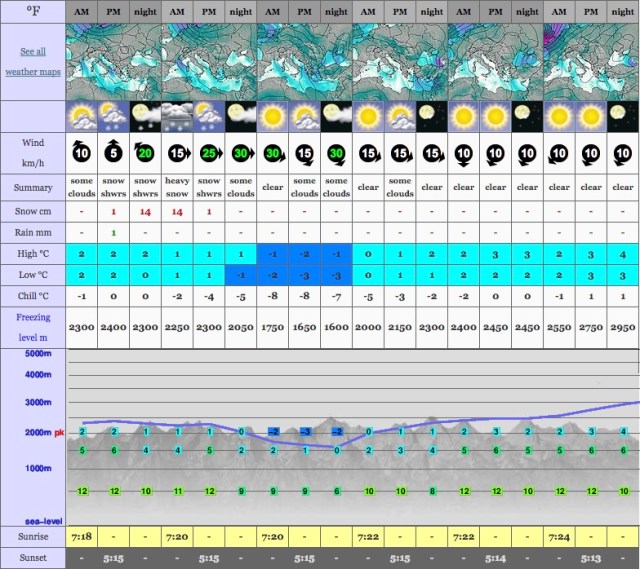Click the Sunset row label
Viewport: 640px width, 569px height.
pyautogui.click(x=33, y=558)
